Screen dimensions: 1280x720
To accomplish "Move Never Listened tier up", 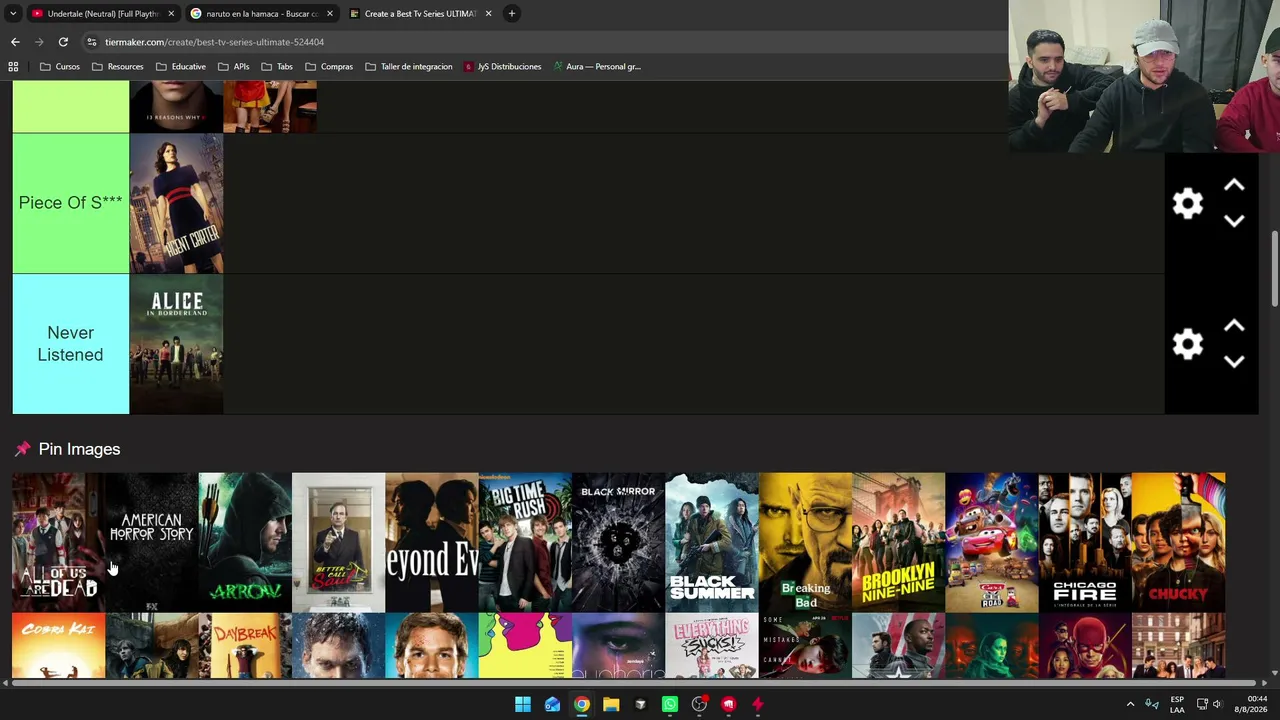I will pyautogui.click(x=1234, y=325).
